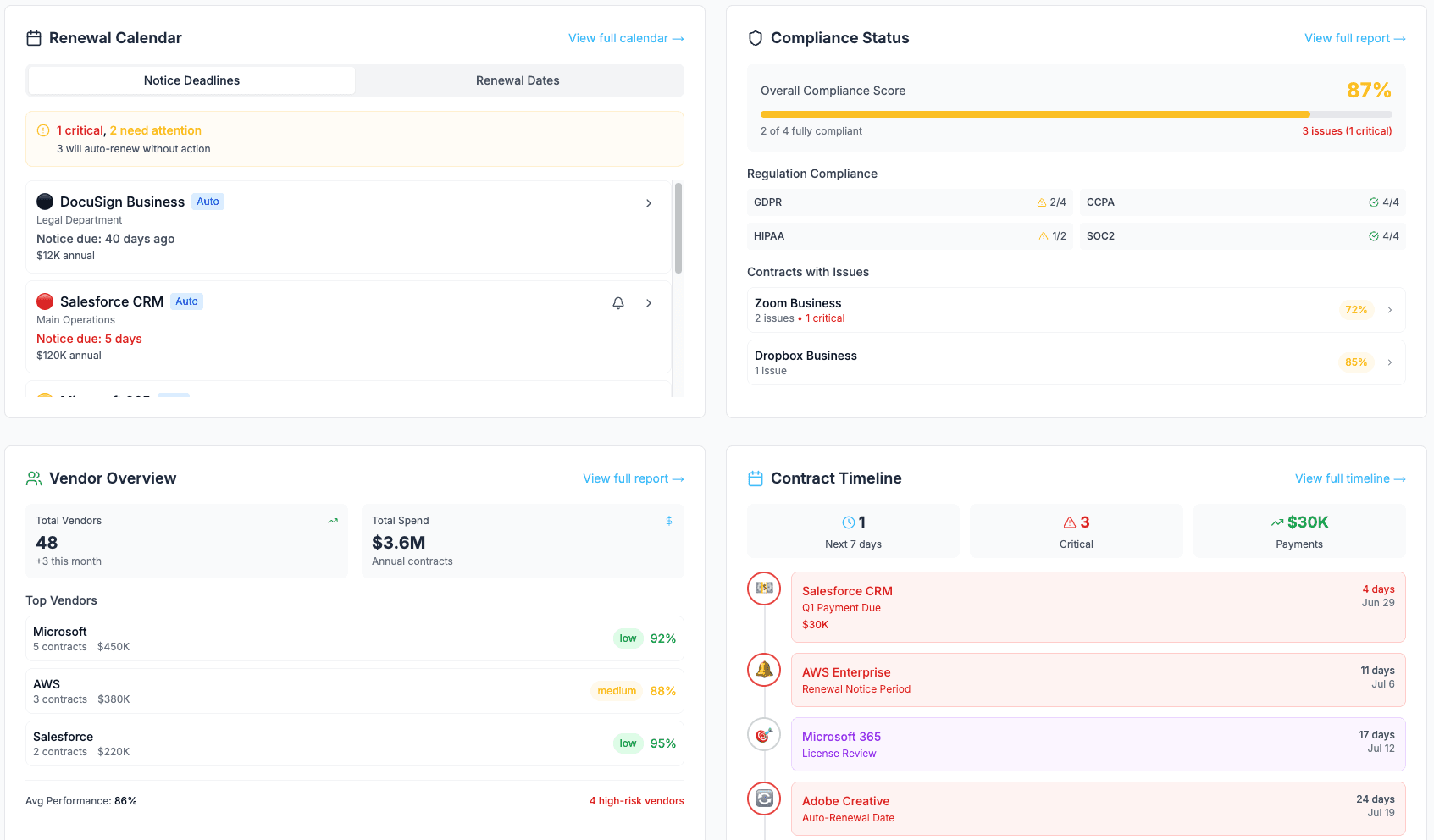Click the Compliance Status shield icon

click(x=754, y=37)
